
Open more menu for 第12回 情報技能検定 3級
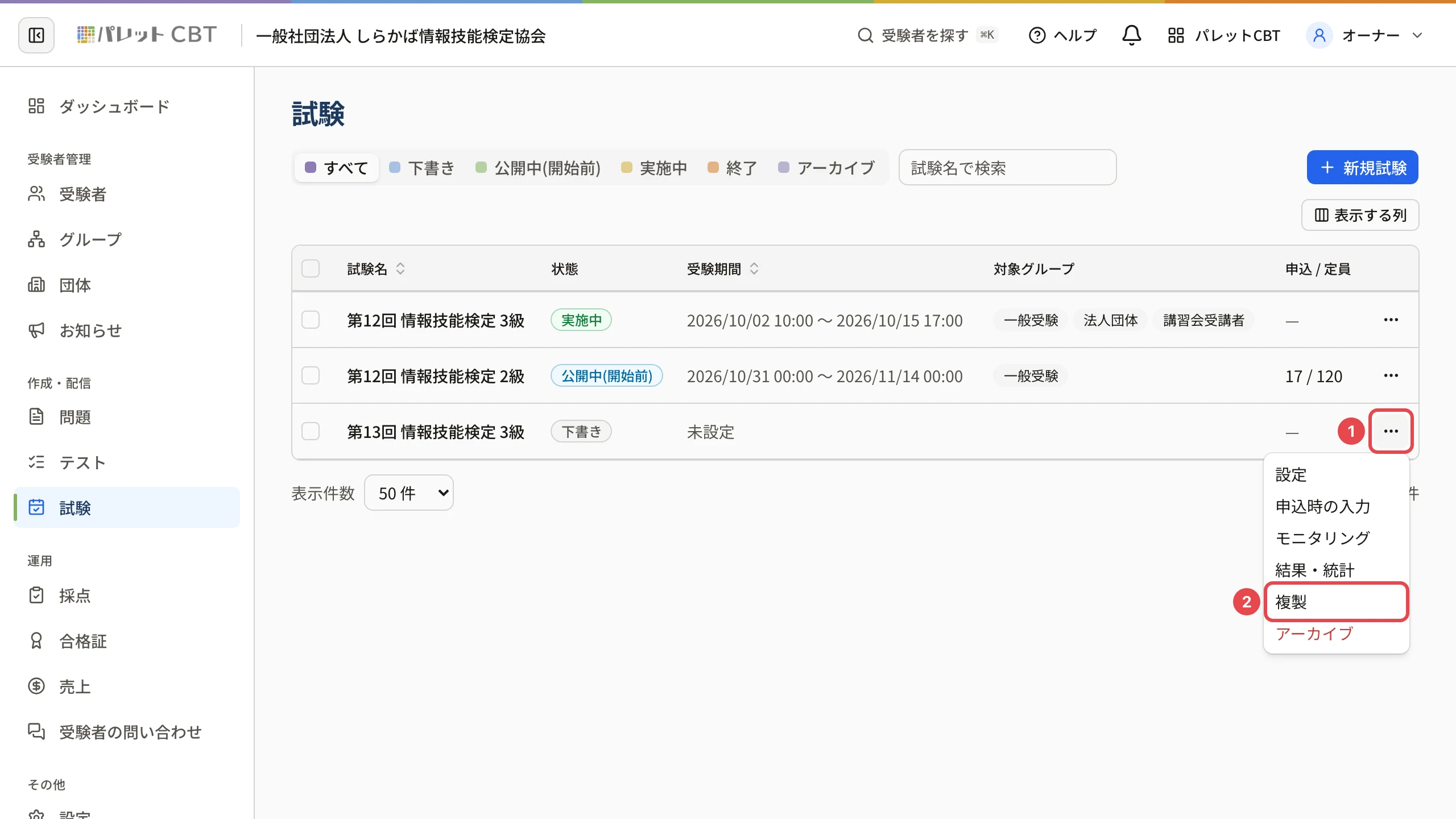tap(1391, 320)
